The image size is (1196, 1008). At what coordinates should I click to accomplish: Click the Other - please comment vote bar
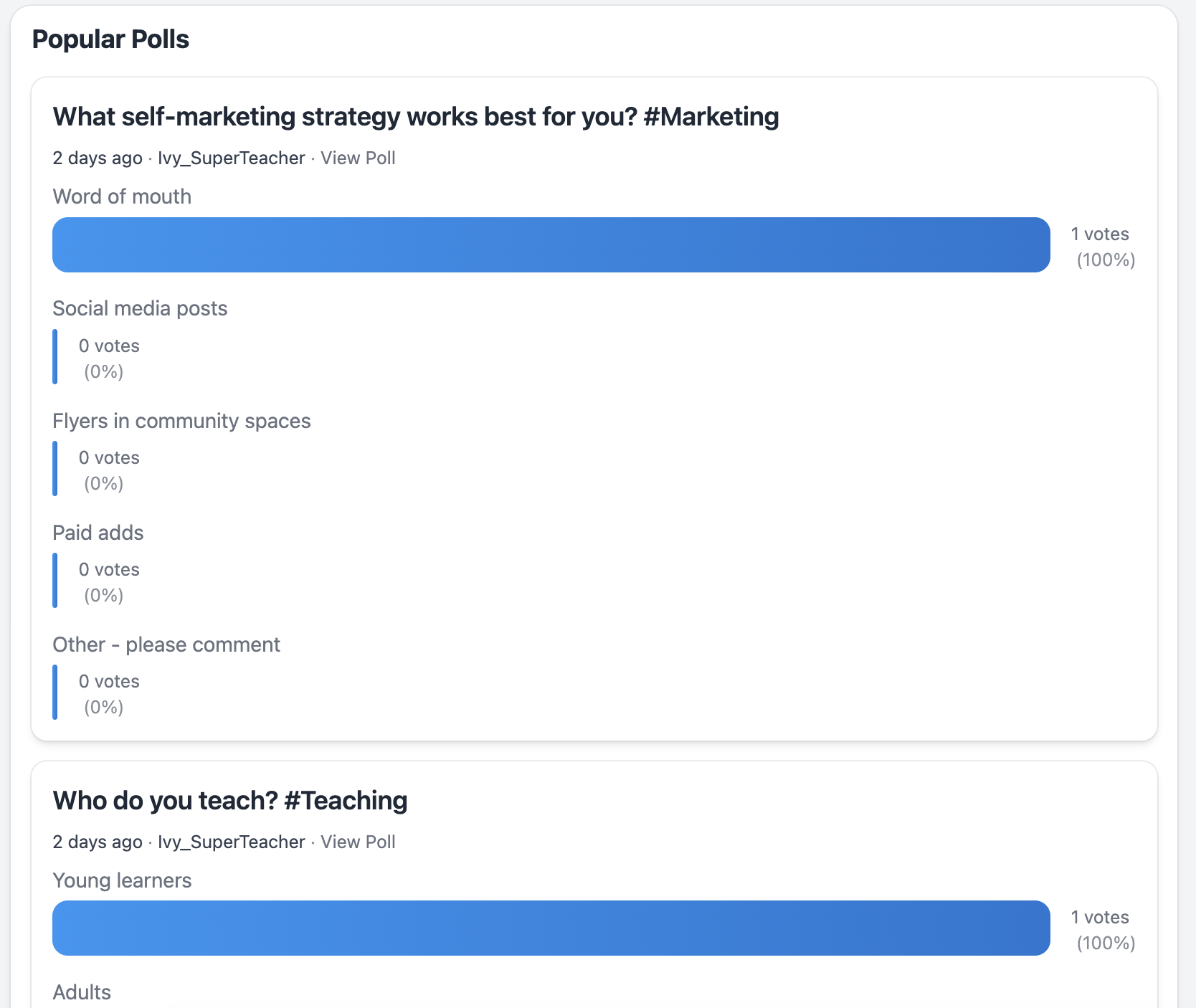click(55, 693)
